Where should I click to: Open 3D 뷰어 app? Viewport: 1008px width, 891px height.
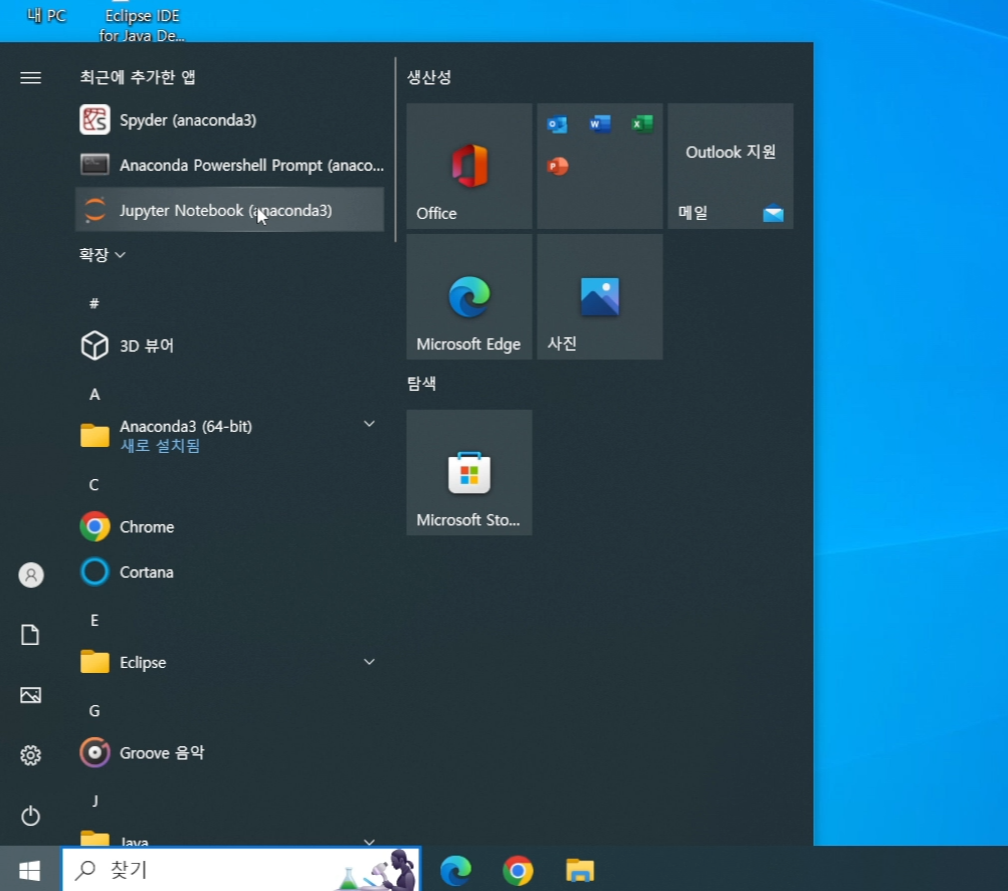pyautogui.click(x=230, y=346)
